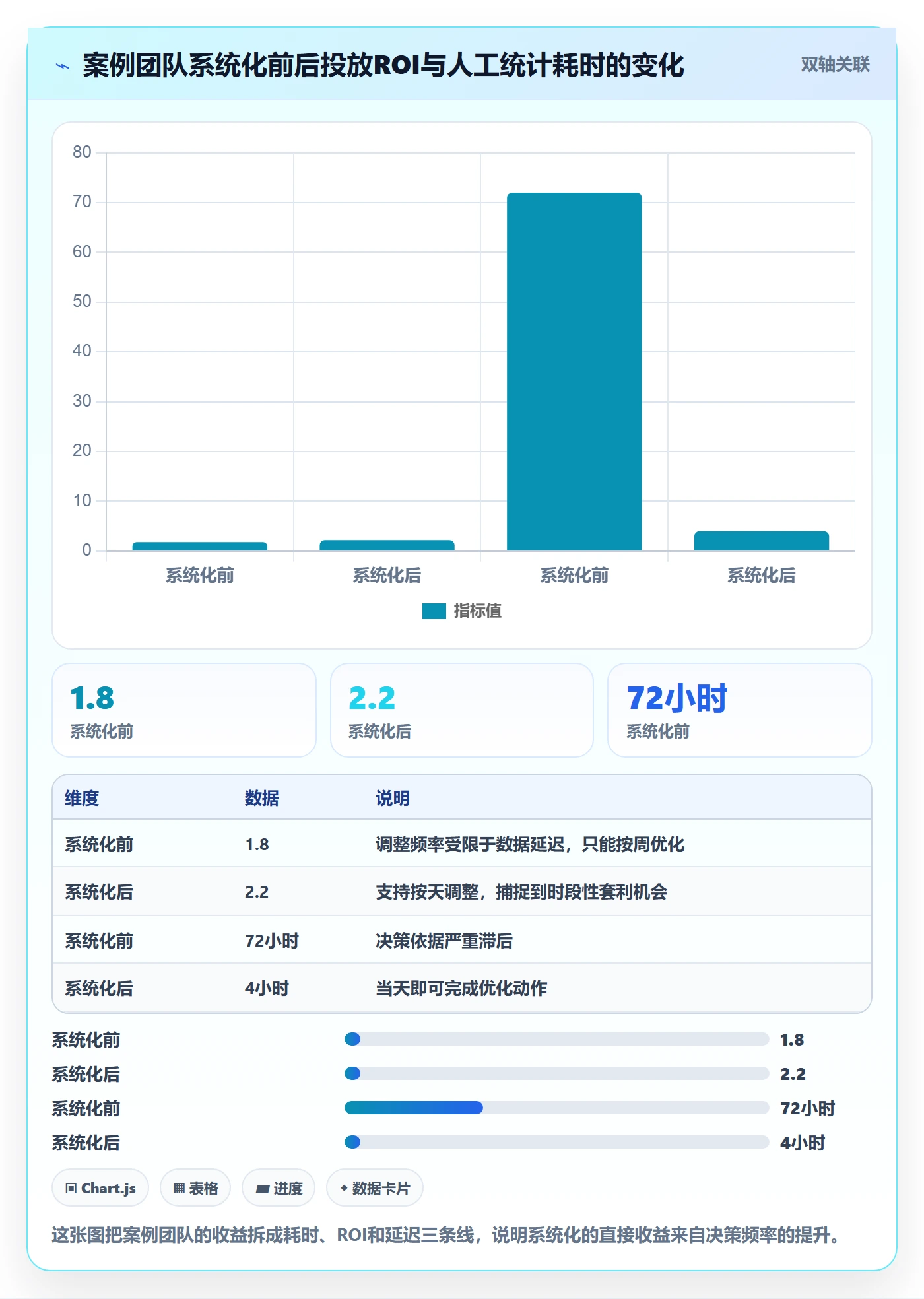Viewport: 924px width, 1299px height.
Task: Click the 1.8 cell in the table
Action: (257, 844)
